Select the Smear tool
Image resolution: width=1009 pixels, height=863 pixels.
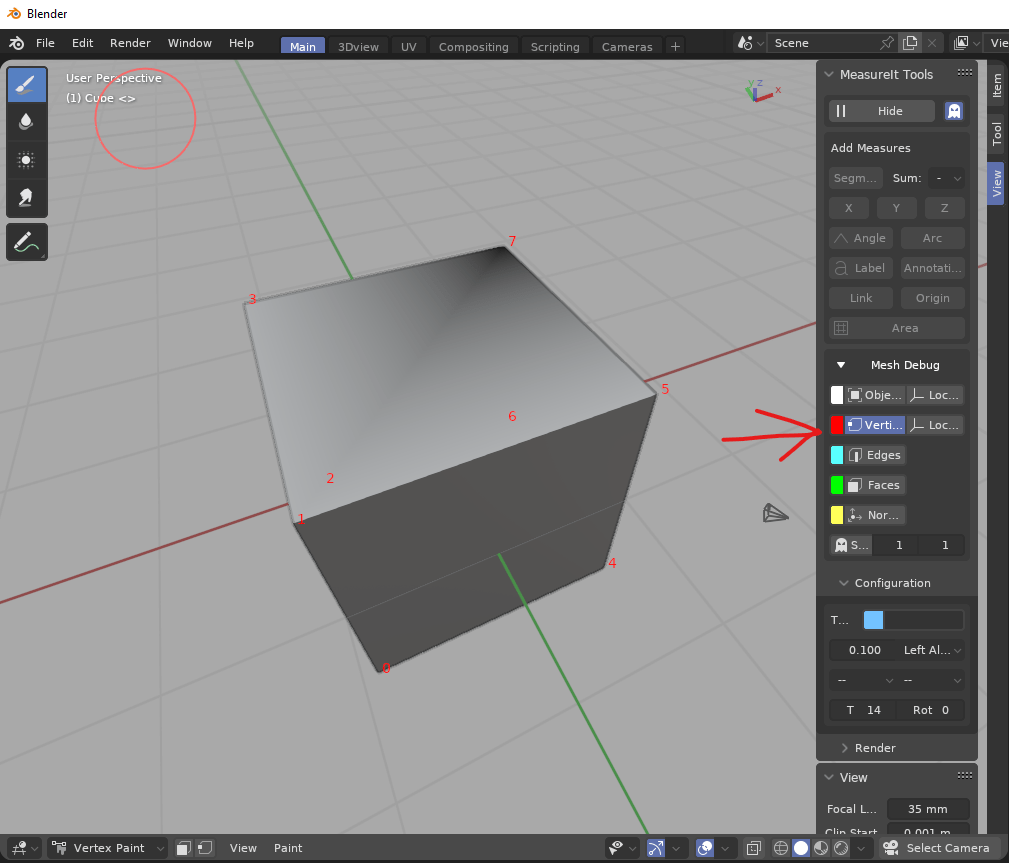(x=26, y=198)
